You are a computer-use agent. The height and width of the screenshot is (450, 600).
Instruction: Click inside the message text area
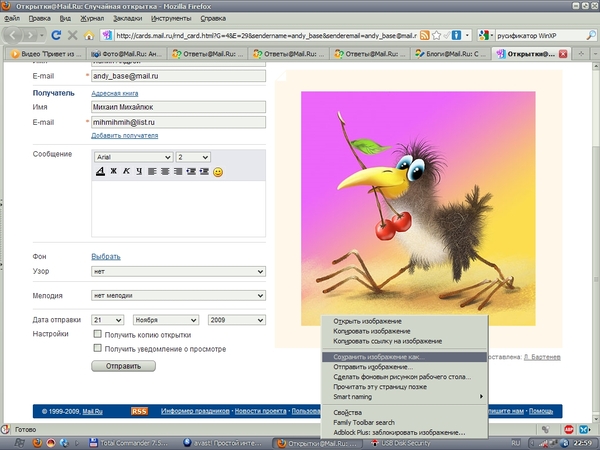178,209
